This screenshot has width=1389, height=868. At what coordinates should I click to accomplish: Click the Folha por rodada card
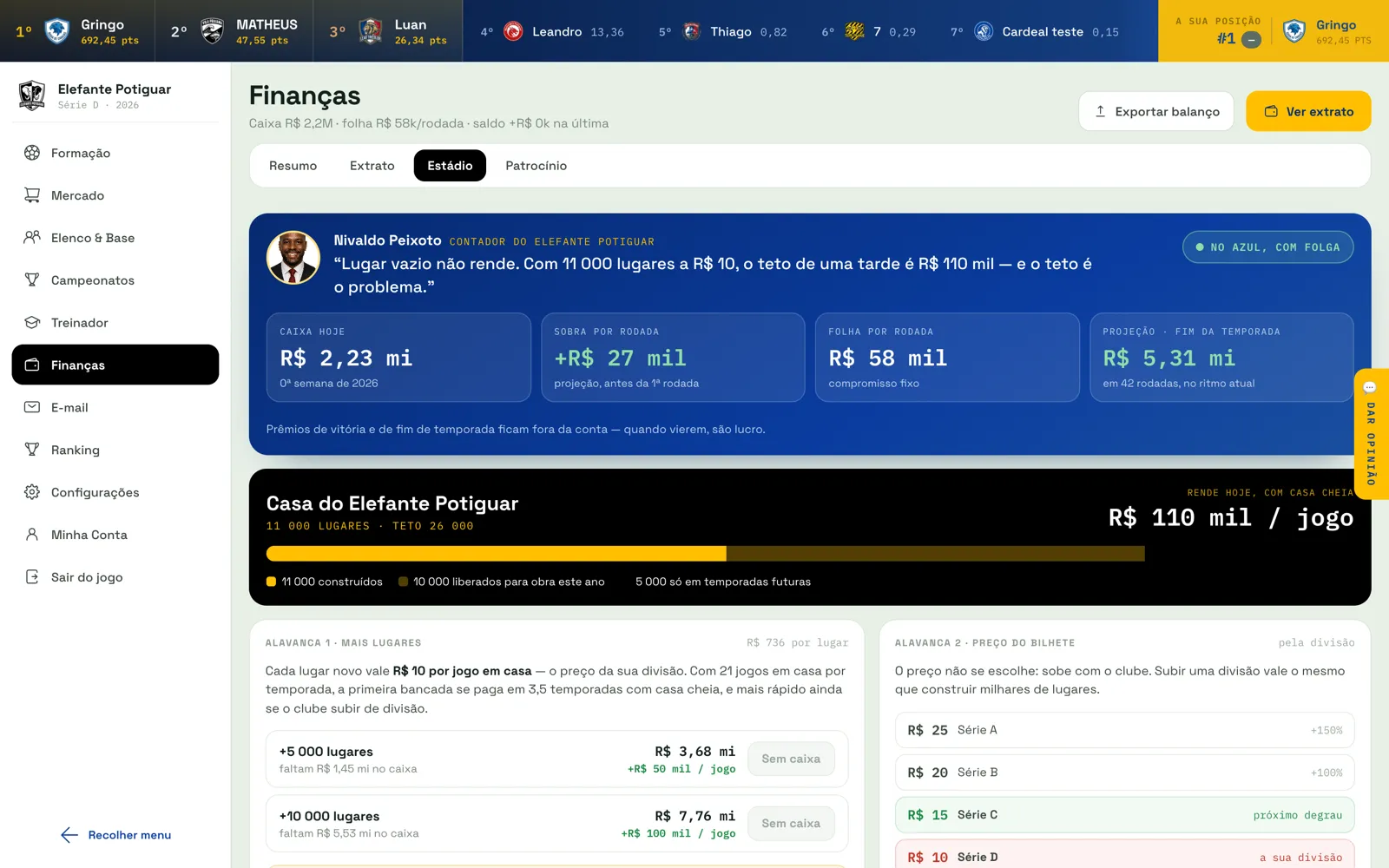[947, 357]
